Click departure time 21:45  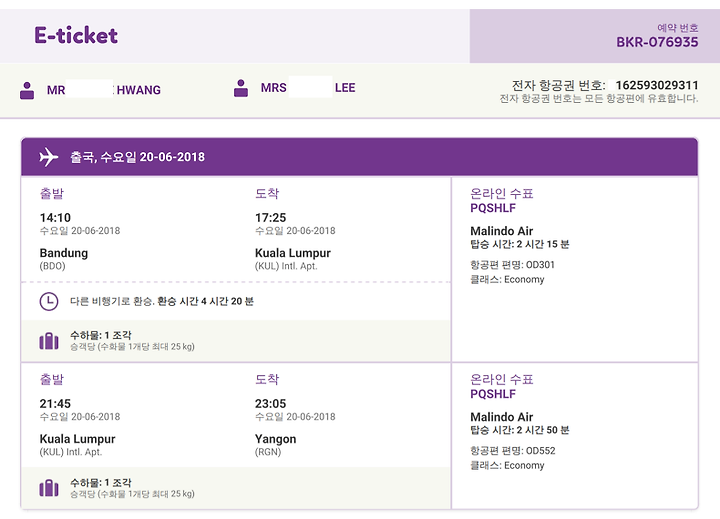(x=55, y=404)
